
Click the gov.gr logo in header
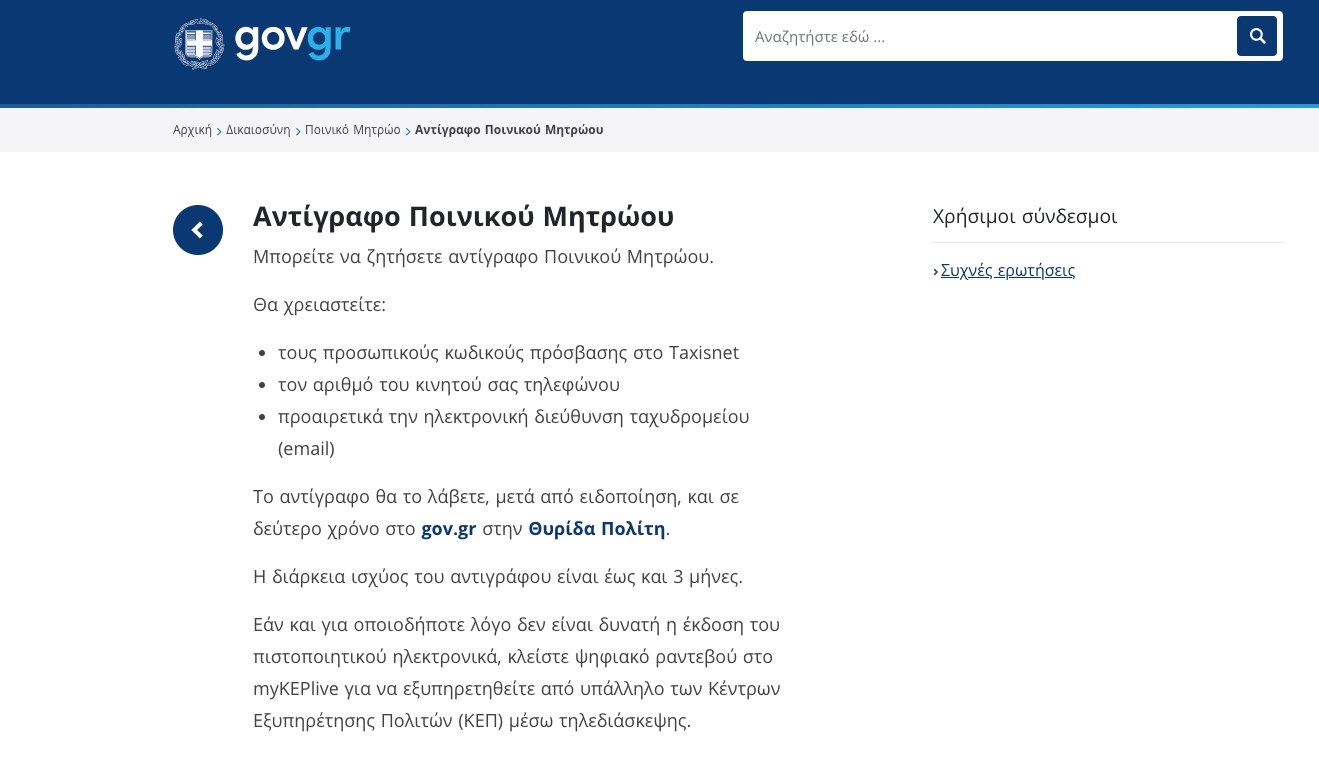click(x=262, y=43)
